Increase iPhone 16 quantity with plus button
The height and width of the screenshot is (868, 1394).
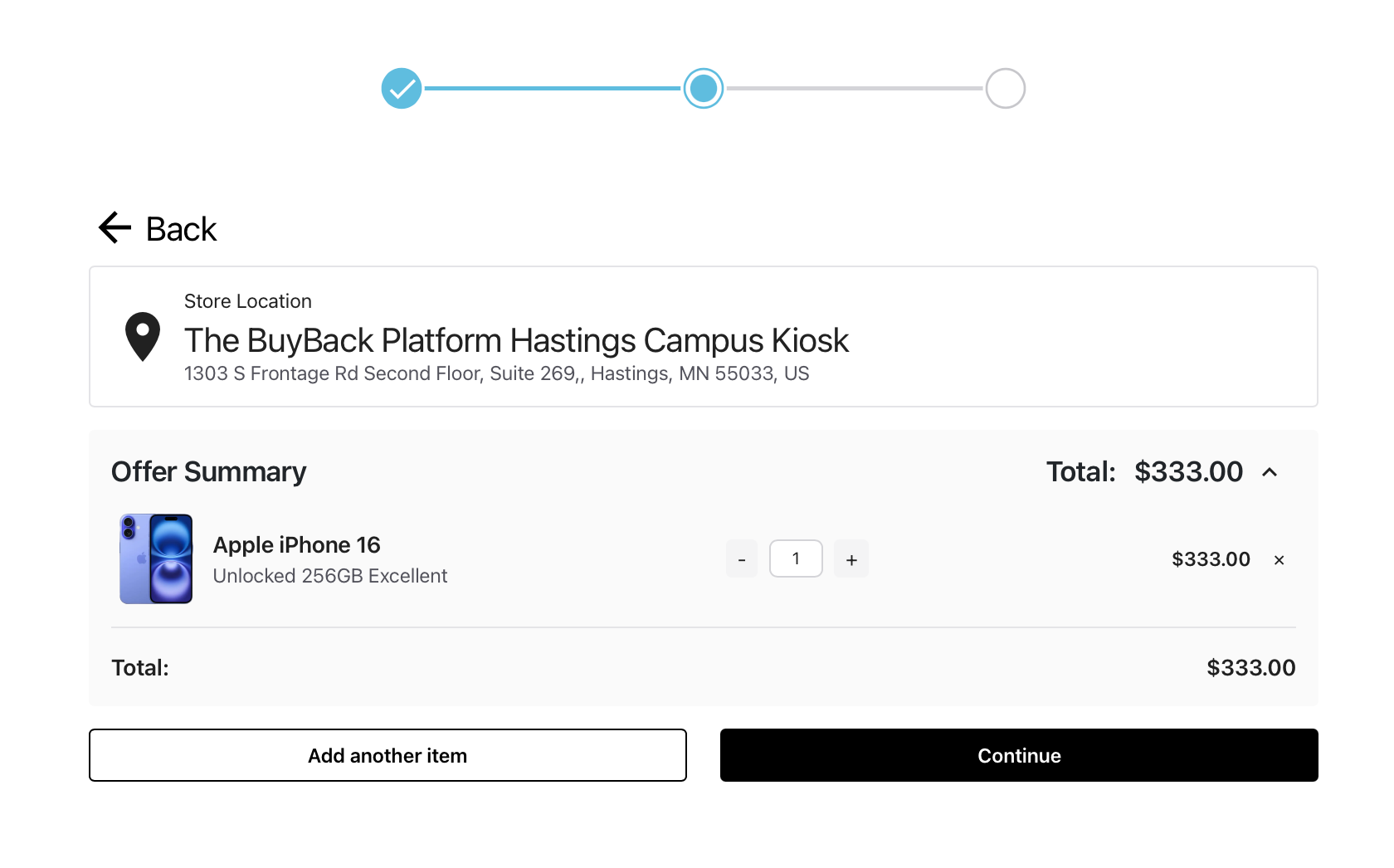click(851, 558)
